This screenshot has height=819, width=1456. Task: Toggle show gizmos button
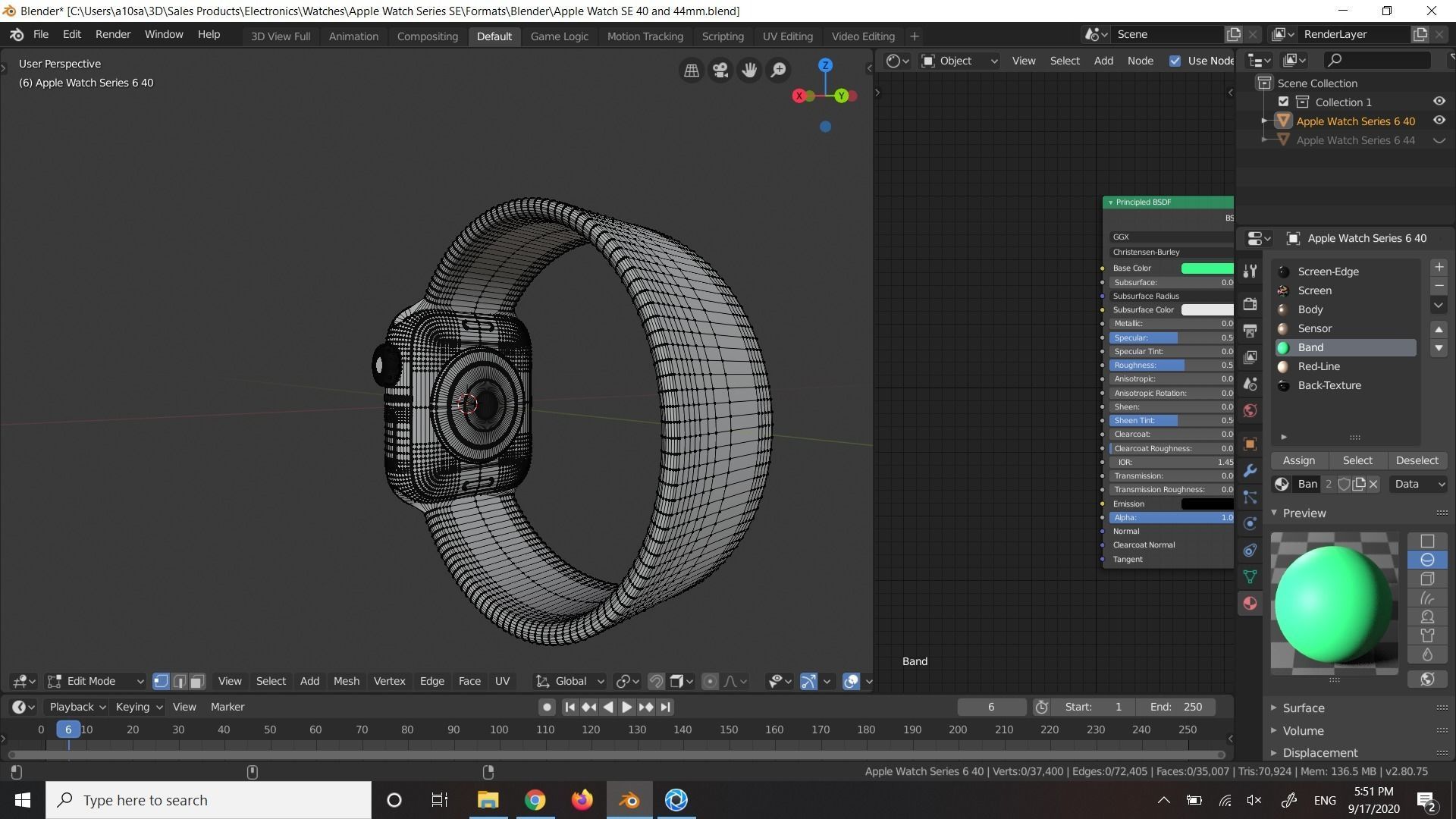click(808, 681)
